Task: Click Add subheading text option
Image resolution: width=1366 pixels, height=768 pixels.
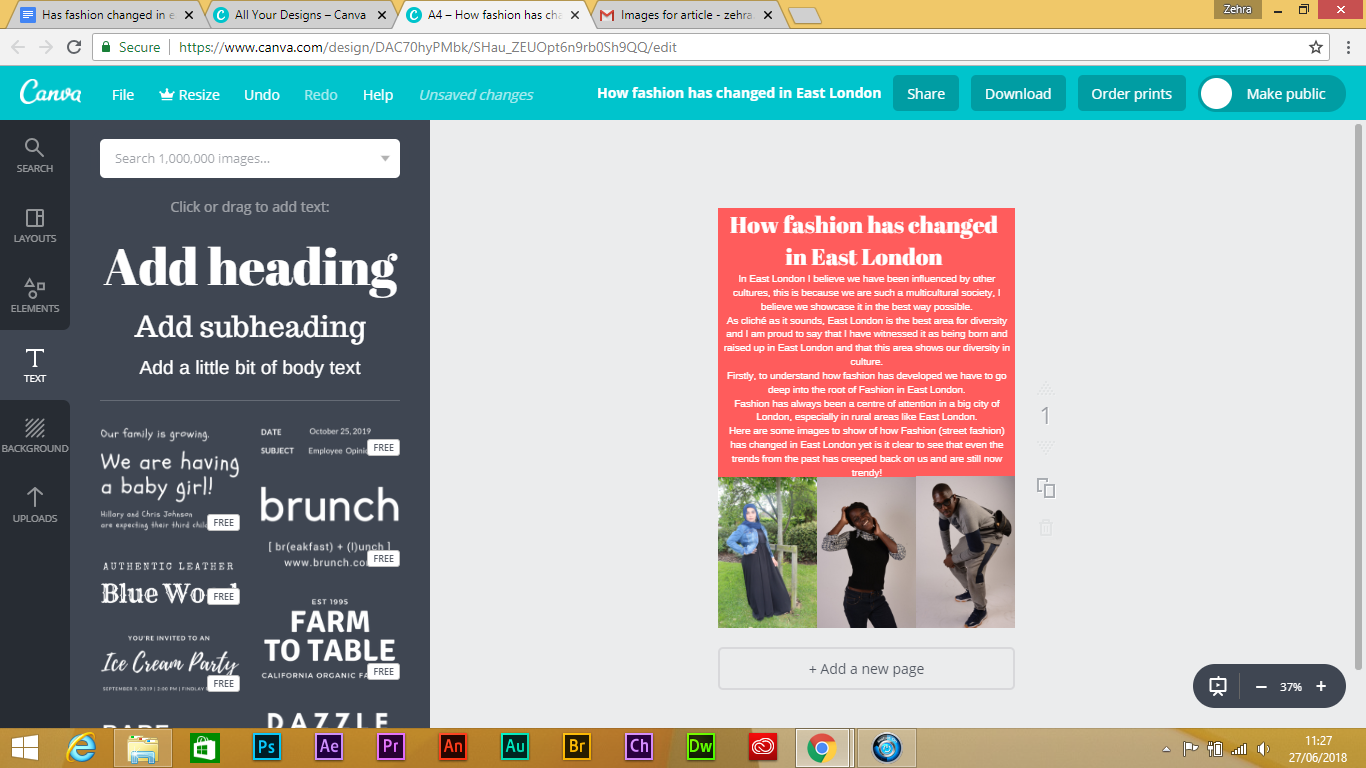Action: 250,327
